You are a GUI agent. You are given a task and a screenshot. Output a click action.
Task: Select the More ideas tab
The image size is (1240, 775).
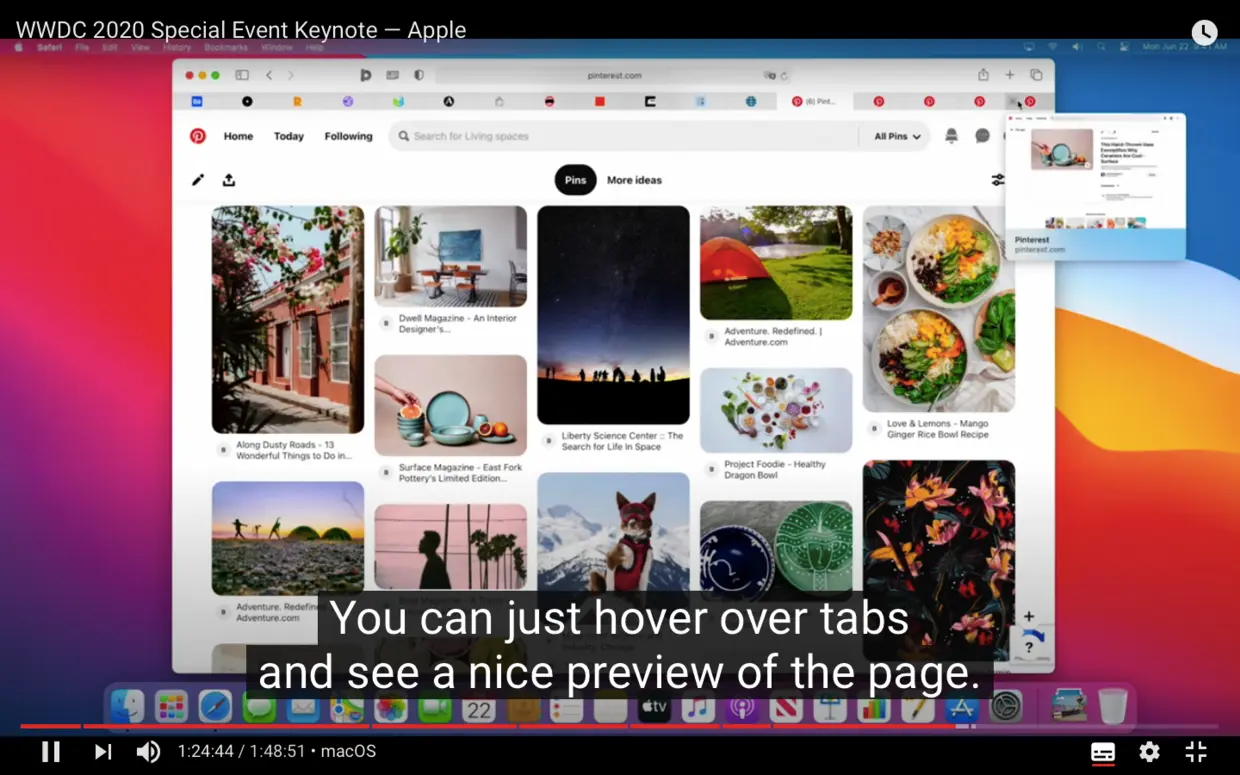(x=634, y=180)
